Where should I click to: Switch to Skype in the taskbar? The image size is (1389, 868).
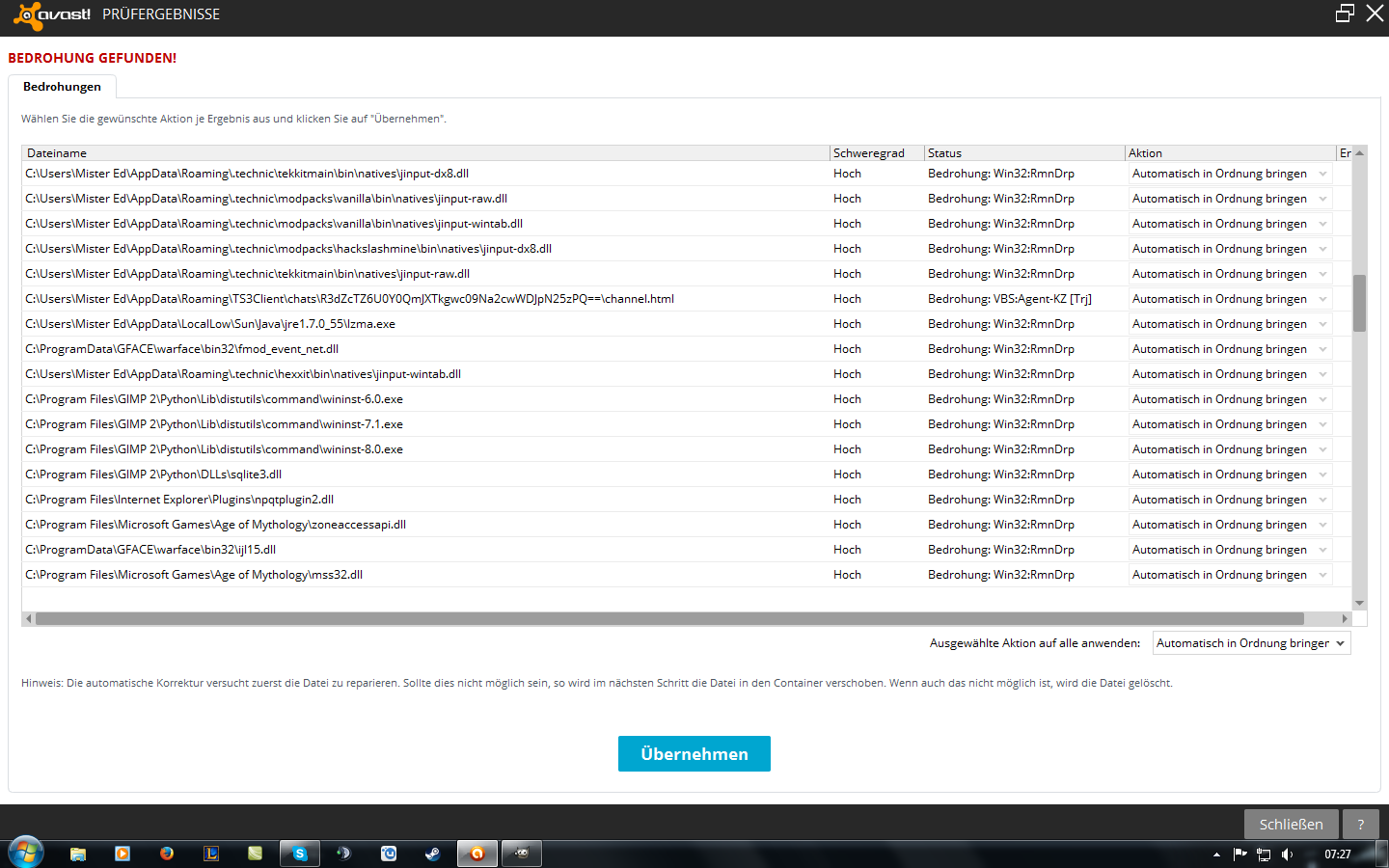[x=300, y=854]
